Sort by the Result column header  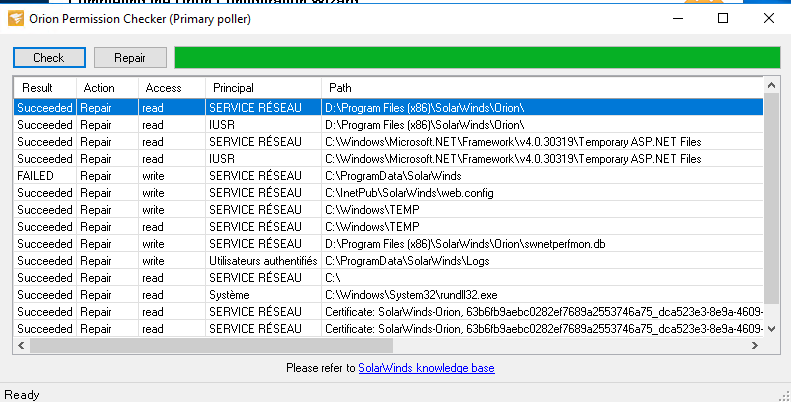point(45,88)
